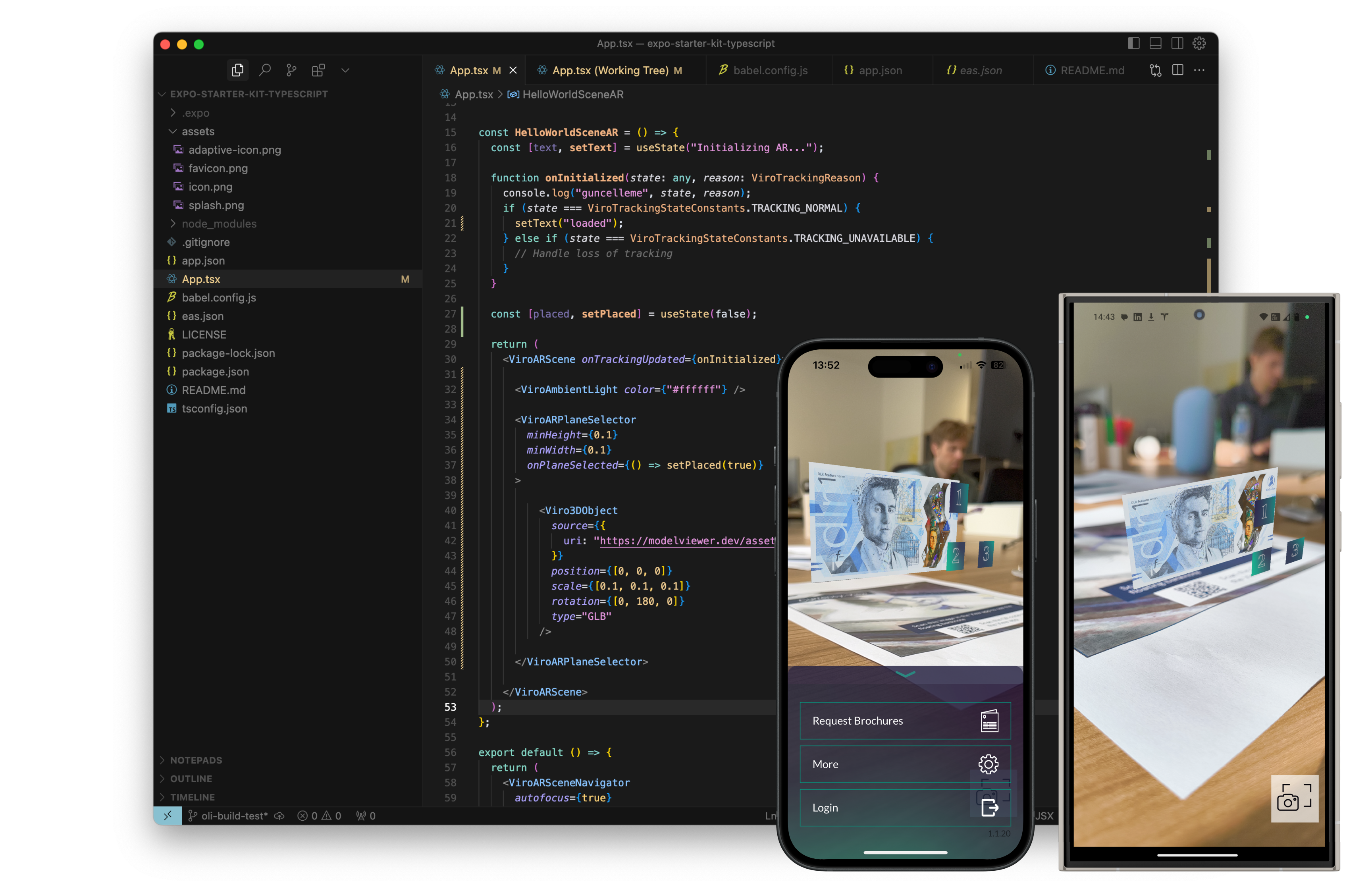Toggle the primary side bar visibility
This screenshot has width=1372, height=887.
[1133, 43]
